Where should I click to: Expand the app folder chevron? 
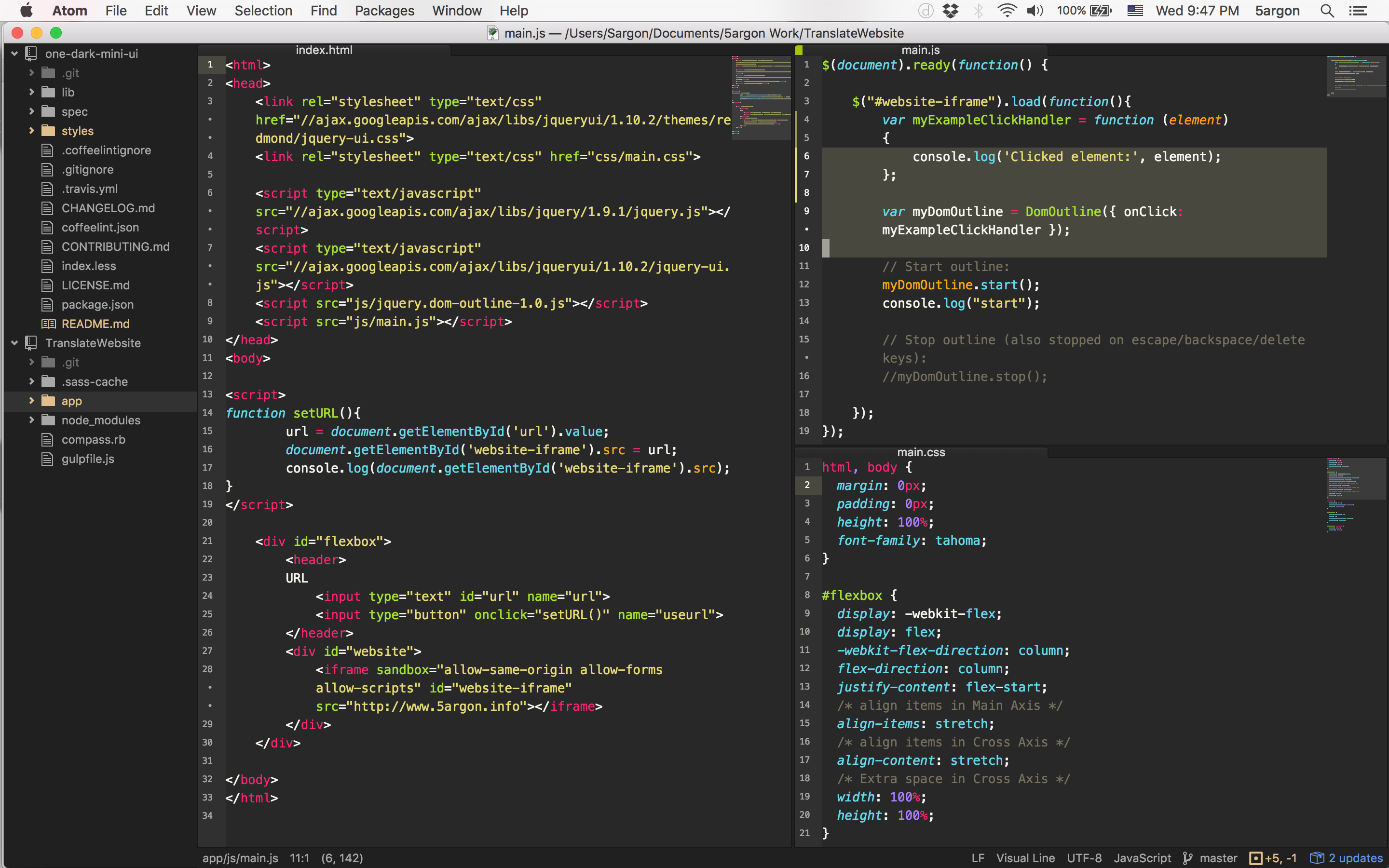tap(31, 401)
